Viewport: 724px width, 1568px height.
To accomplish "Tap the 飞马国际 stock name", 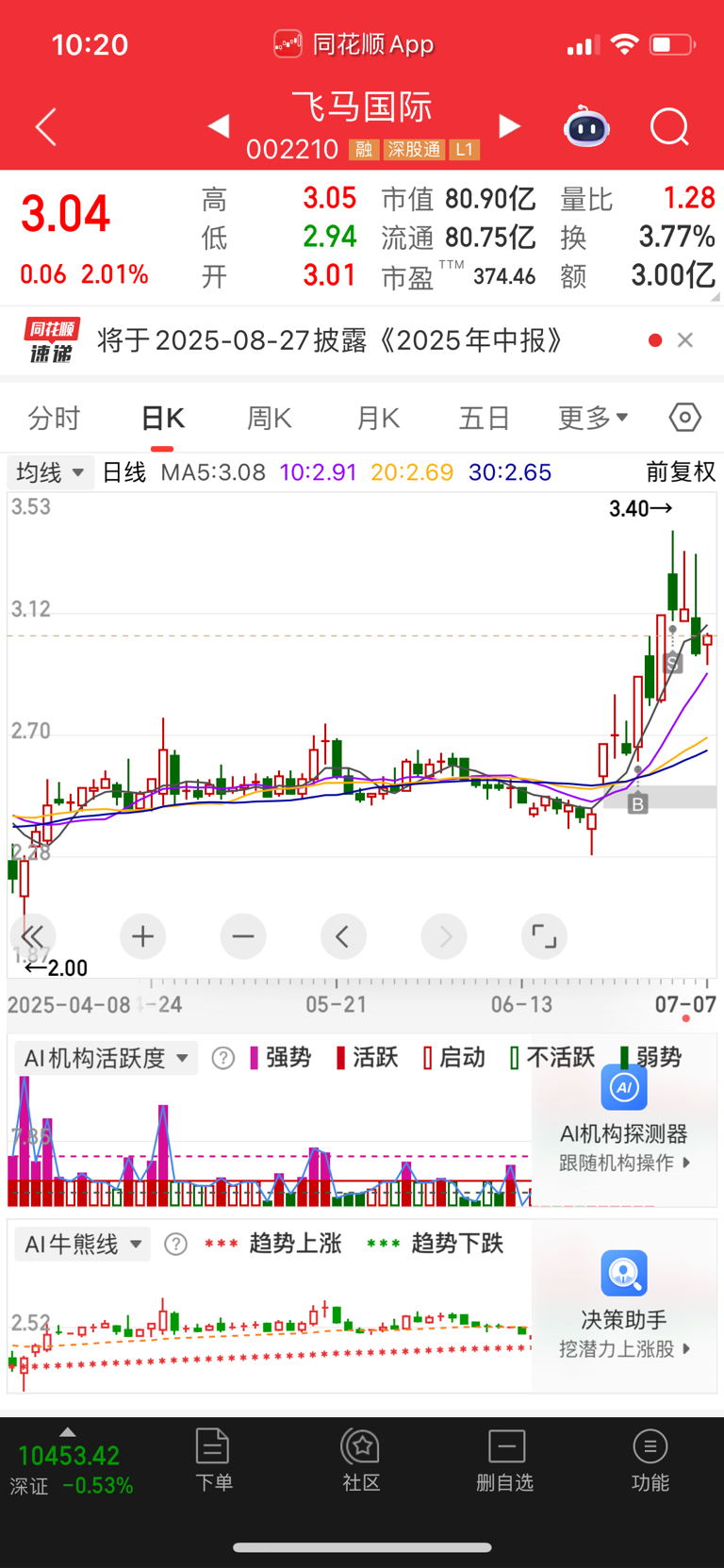I will click(x=362, y=107).
